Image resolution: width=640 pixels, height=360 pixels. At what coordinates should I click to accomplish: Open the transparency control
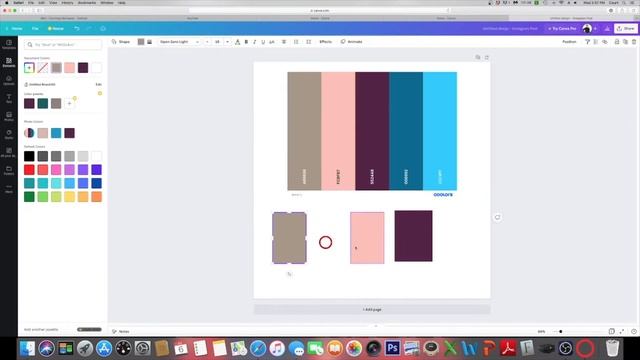click(596, 42)
